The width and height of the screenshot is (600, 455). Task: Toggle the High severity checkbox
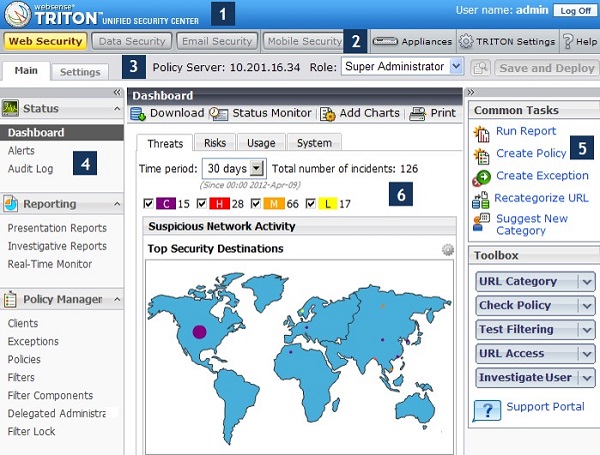click(x=202, y=203)
